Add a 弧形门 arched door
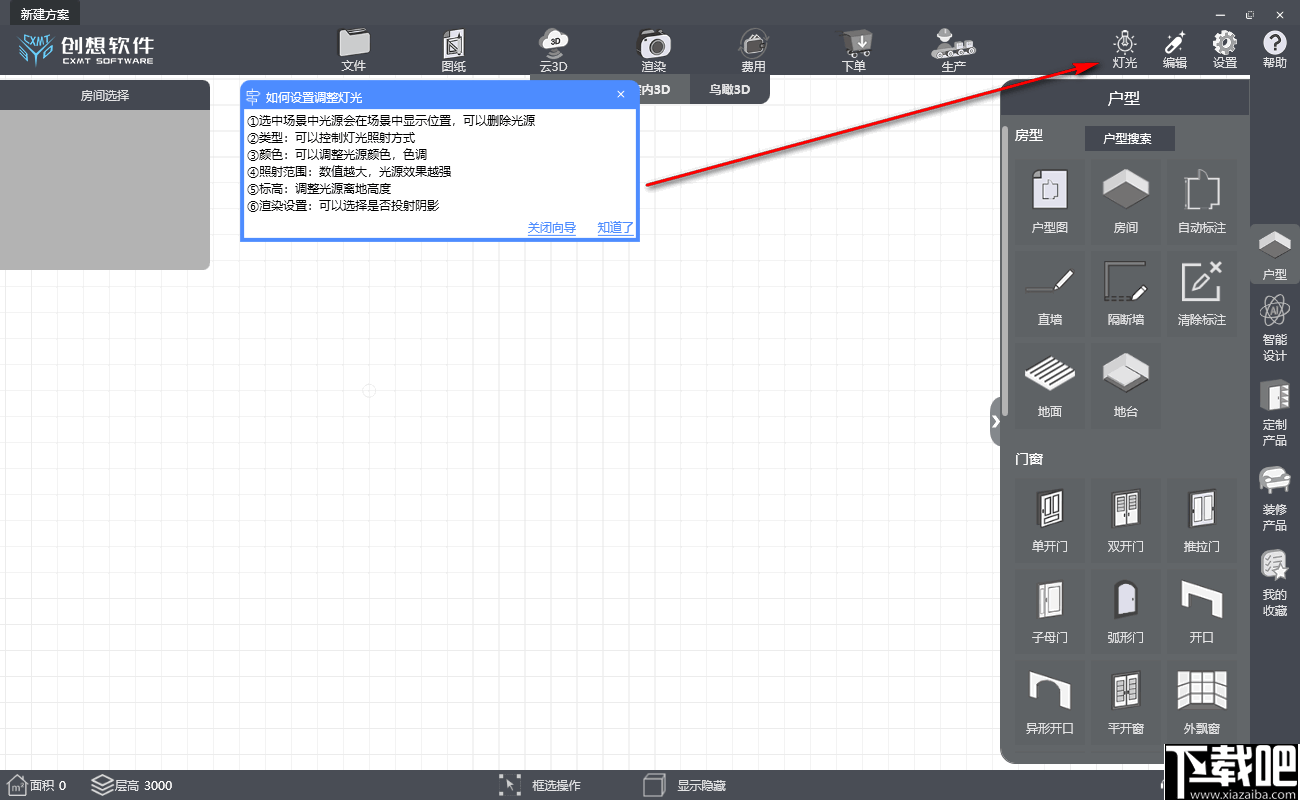Screen dimensions: 1300x800 point(1126,611)
